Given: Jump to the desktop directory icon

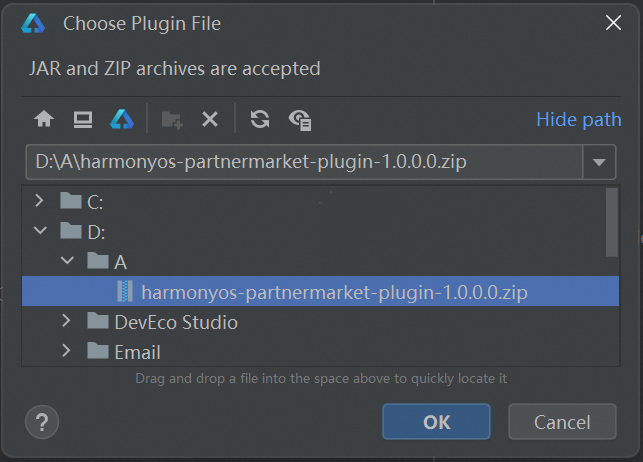Looking at the screenshot, I should pos(83,119).
